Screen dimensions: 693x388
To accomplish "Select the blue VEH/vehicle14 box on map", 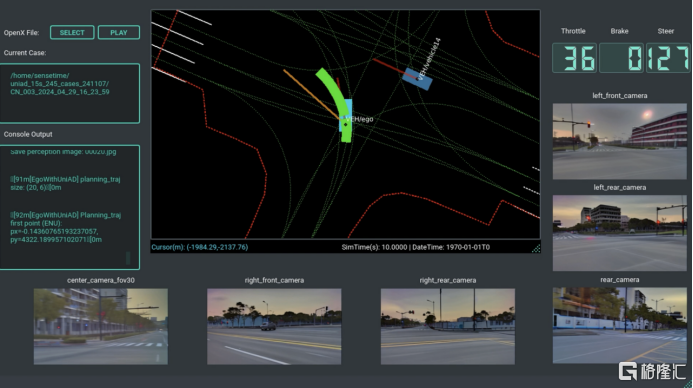I will (417, 79).
